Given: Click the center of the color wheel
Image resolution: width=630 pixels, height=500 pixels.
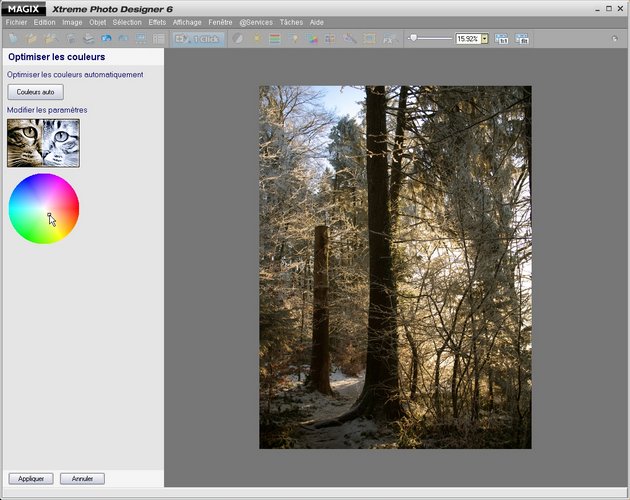Looking at the screenshot, I should [x=44, y=208].
